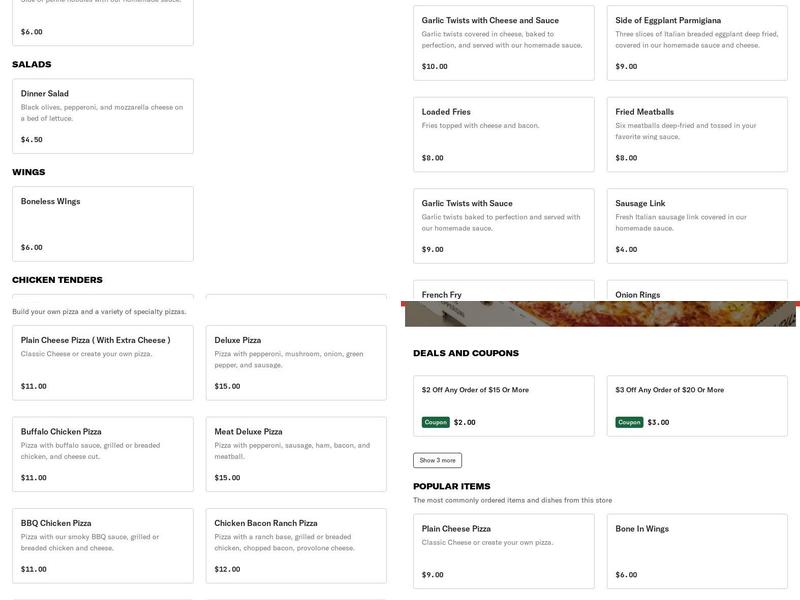The width and height of the screenshot is (800, 600).
Task: Pick the Side of Eggplant Parmigiana
Action: (697, 43)
